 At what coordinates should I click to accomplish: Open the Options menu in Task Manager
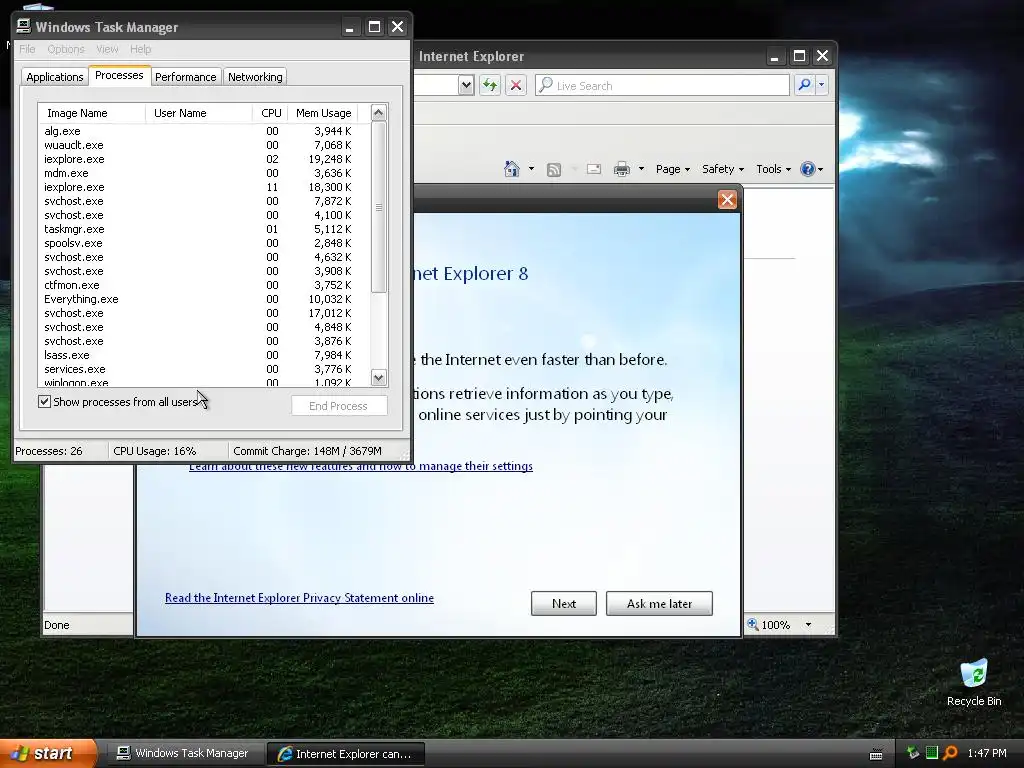click(65, 49)
